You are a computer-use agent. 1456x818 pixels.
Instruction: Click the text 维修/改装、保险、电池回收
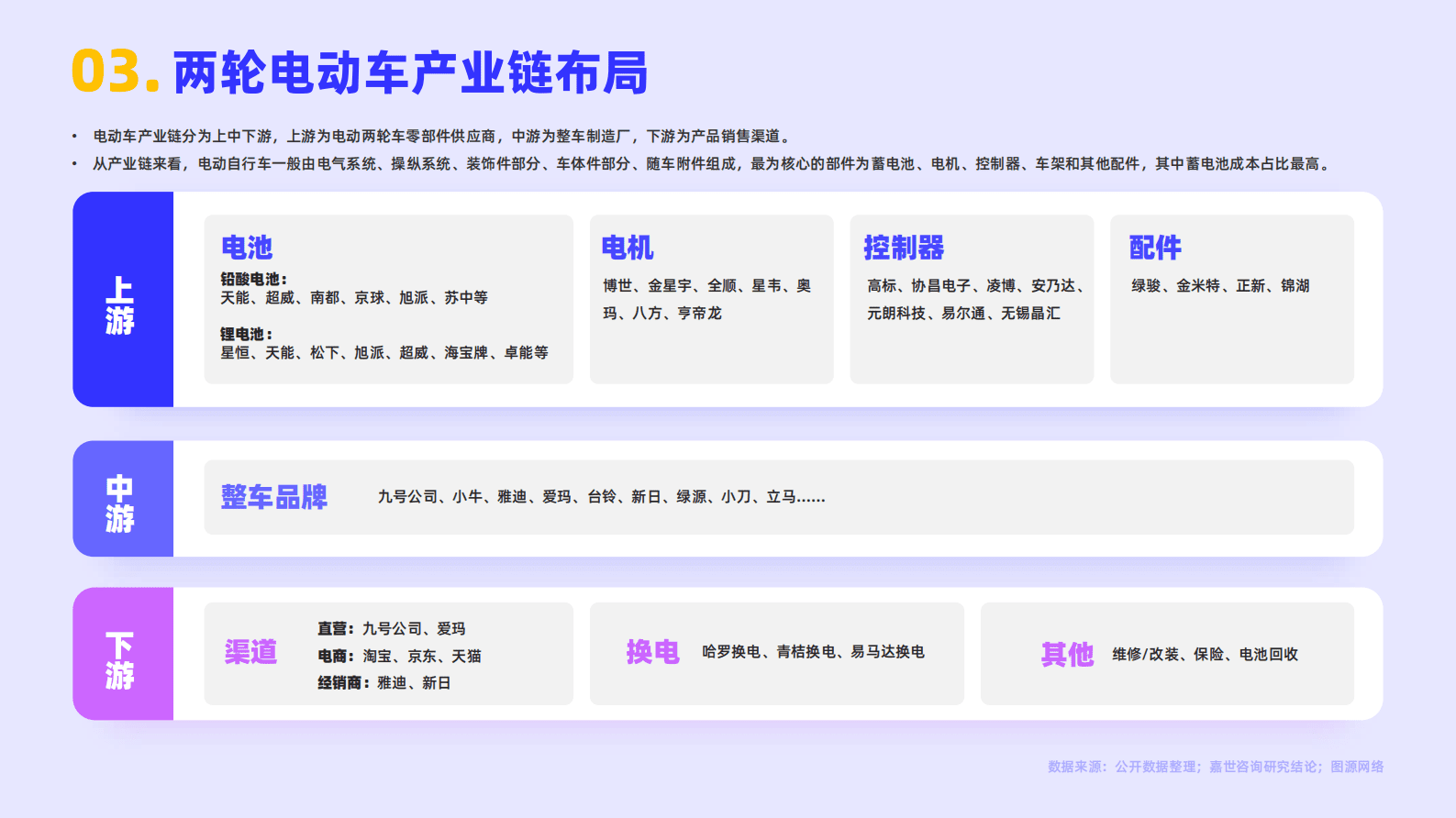(x=1206, y=655)
